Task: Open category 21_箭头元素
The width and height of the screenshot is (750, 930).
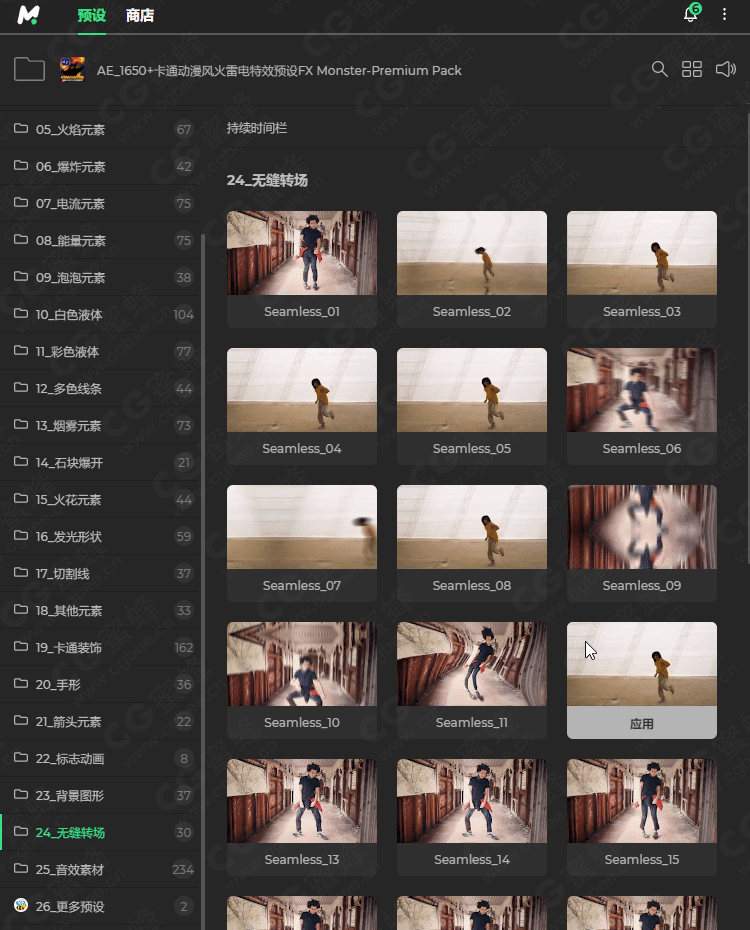Action: (100, 721)
